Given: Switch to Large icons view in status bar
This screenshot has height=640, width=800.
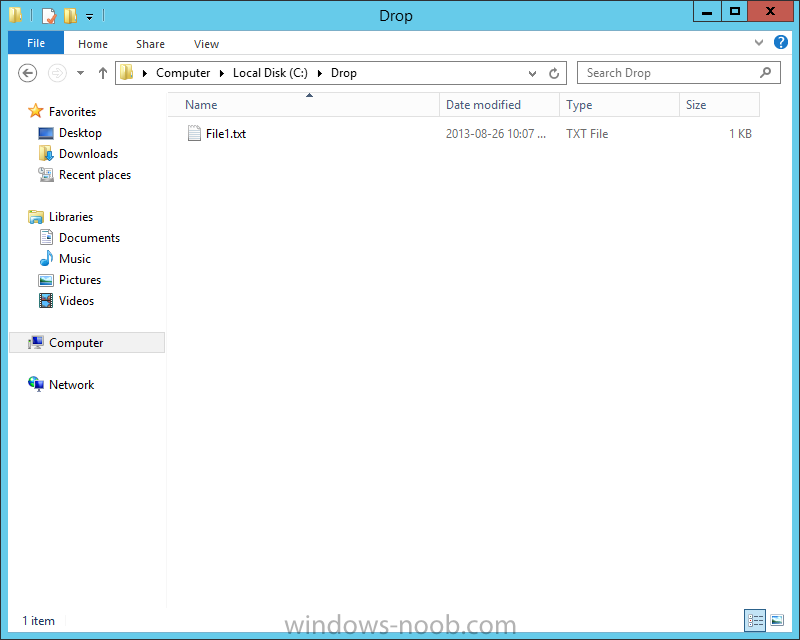Looking at the screenshot, I should click(x=777, y=621).
